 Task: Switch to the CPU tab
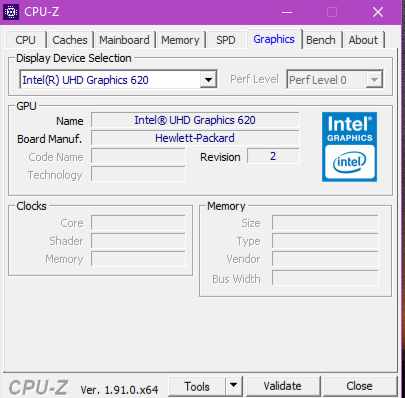click(25, 40)
